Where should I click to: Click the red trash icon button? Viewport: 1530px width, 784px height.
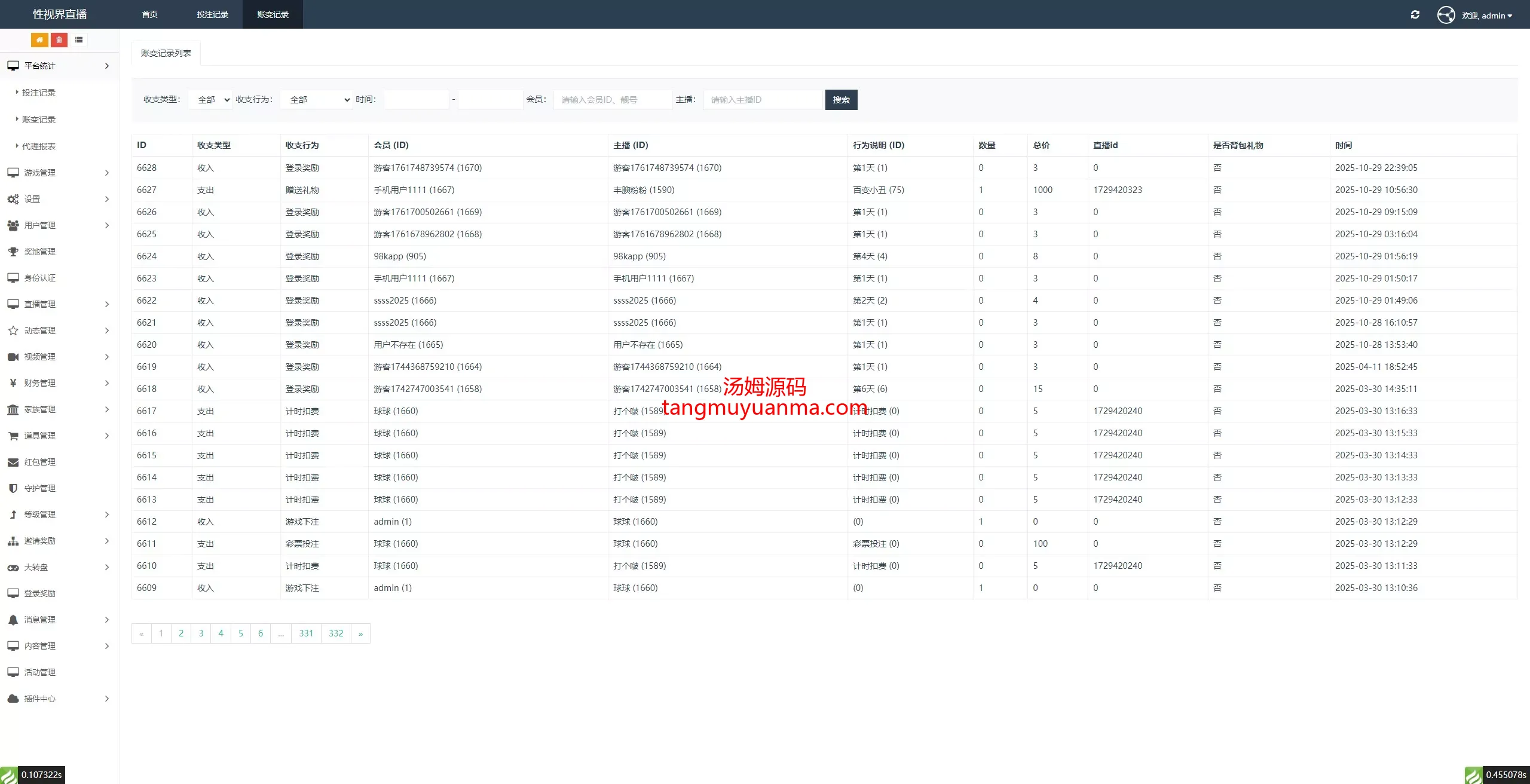pyautogui.click(x=59, y=40)
